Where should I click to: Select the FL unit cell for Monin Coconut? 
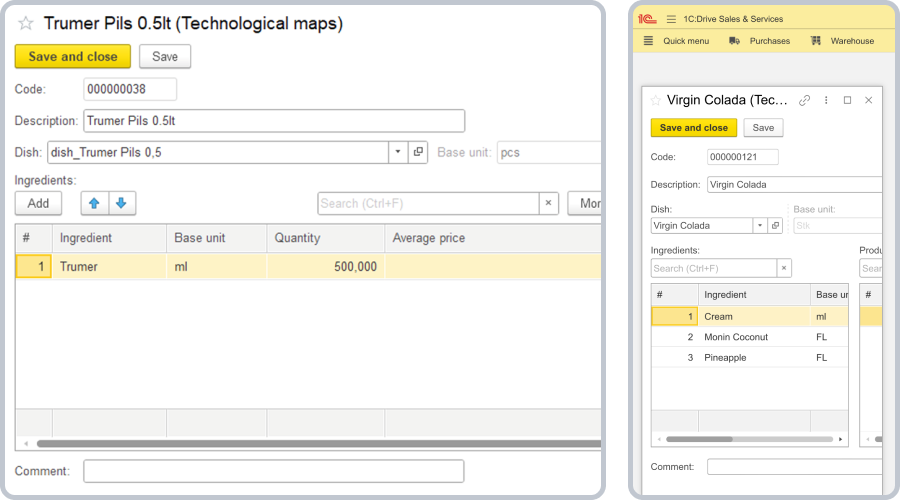pyautogui.click(x=829, y=337)
